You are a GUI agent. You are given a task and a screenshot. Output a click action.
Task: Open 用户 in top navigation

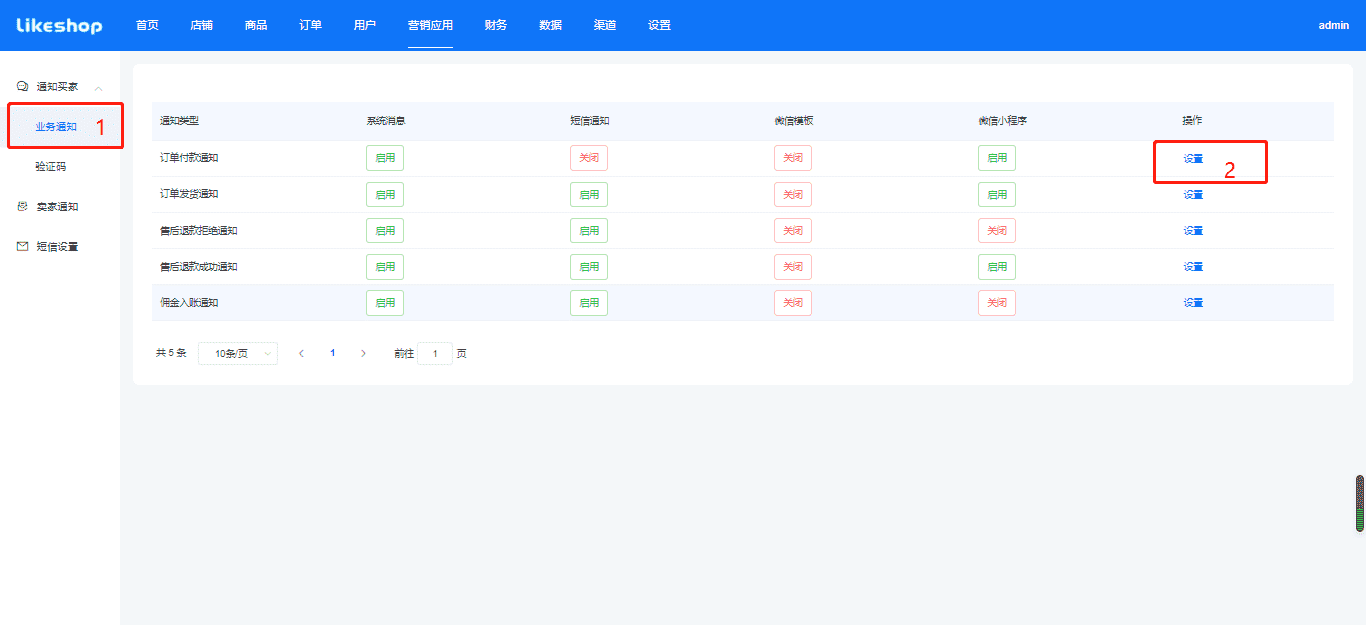tap(365, 25)
